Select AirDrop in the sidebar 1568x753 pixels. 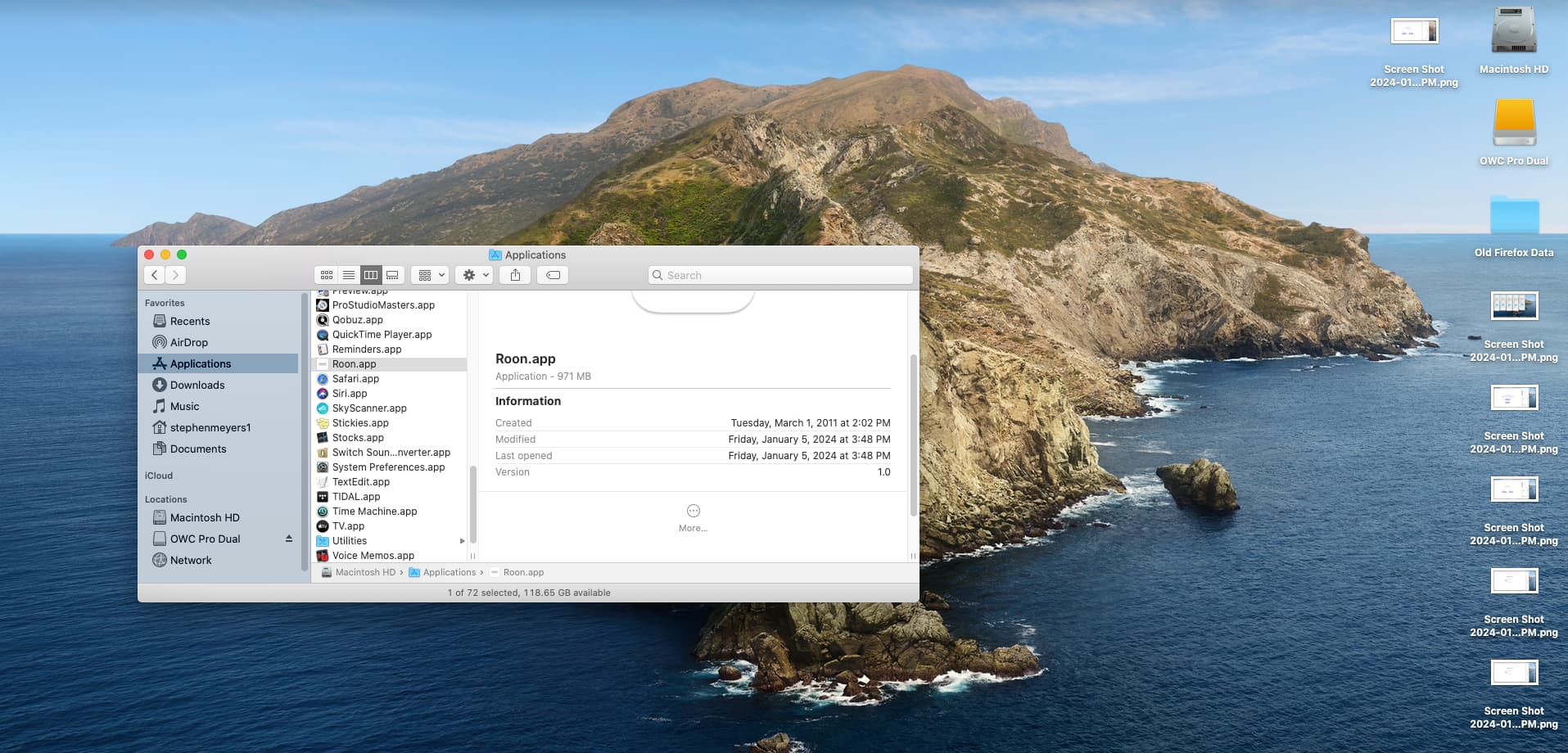coord(188,343)
